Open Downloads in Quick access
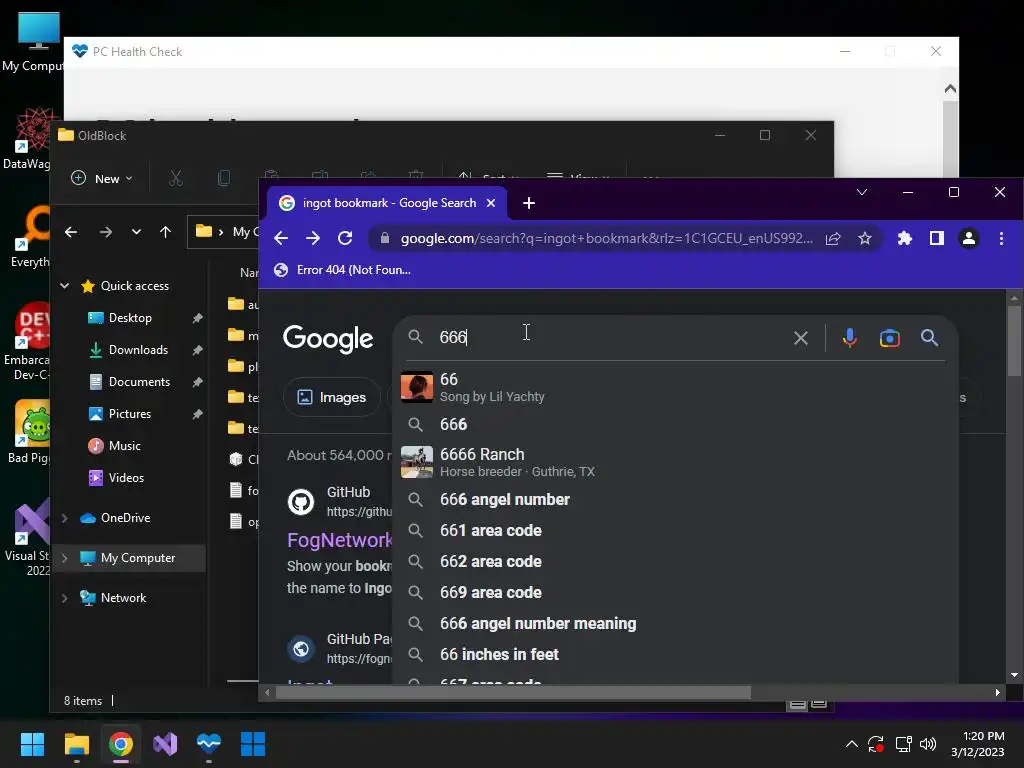Viewport: 1024px width, 768px height. tap(138, 350)
